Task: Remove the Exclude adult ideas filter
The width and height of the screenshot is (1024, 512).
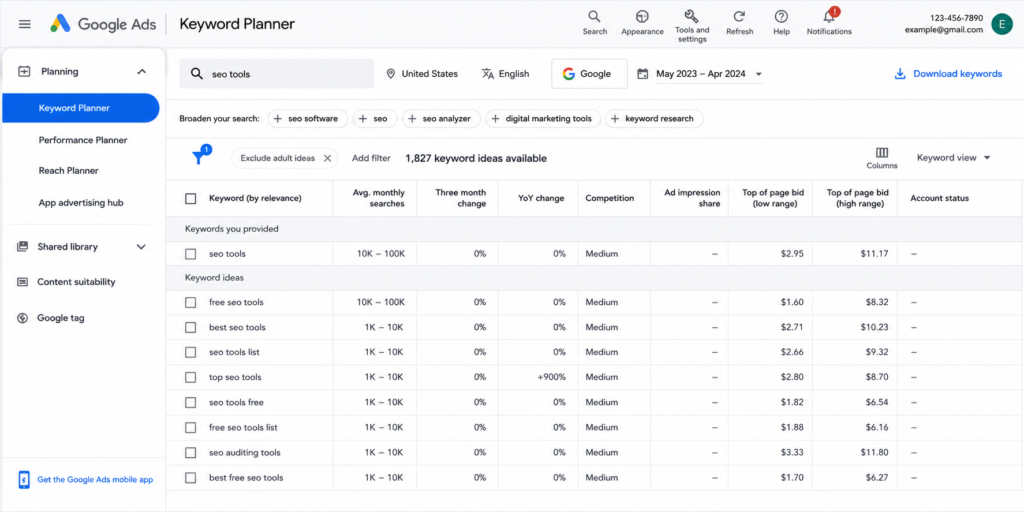Action: 328,158
